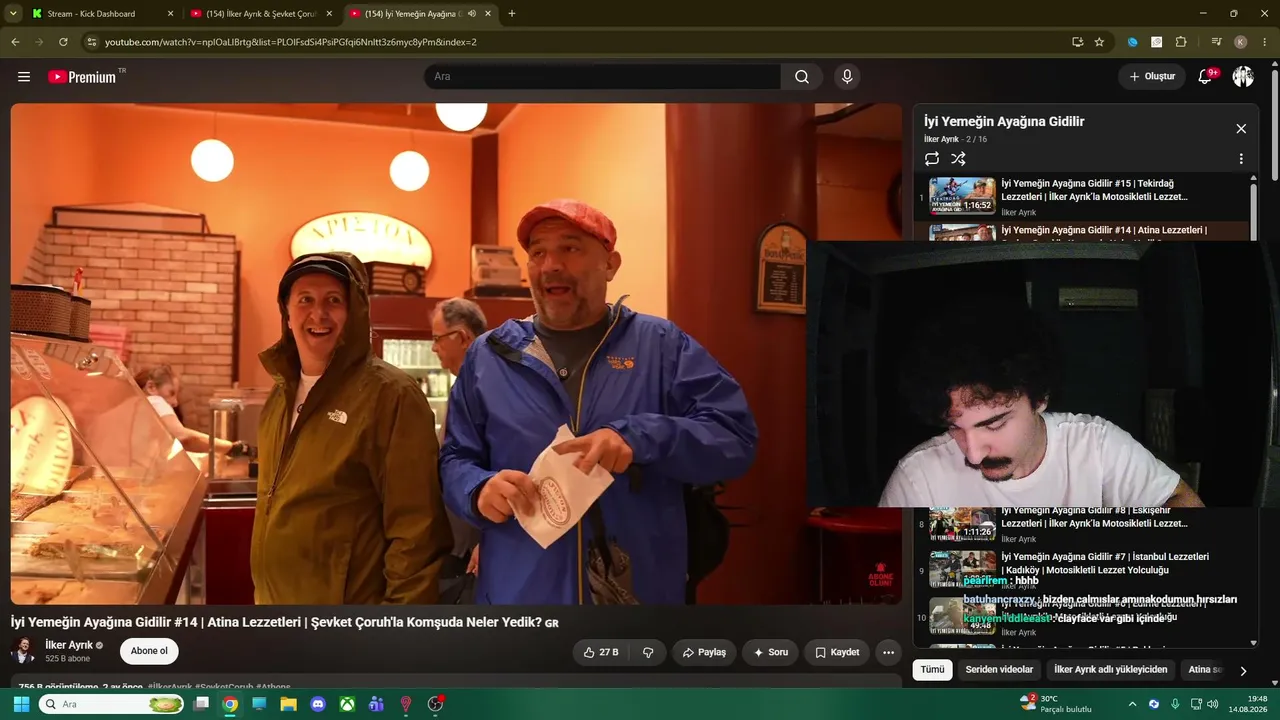This screenshot has width=1280, height=720.
Task: Open Chrome media controls icon
Action: tap(1216, 42)
